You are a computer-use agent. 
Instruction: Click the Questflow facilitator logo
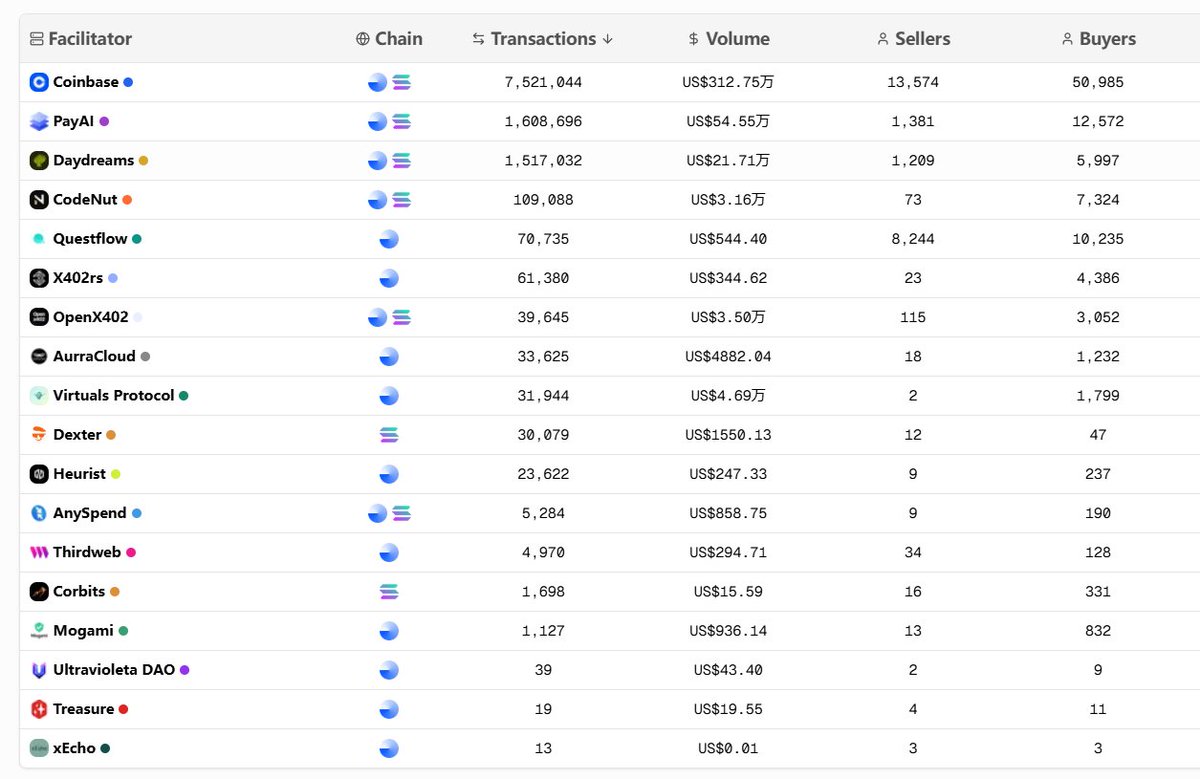39,239
